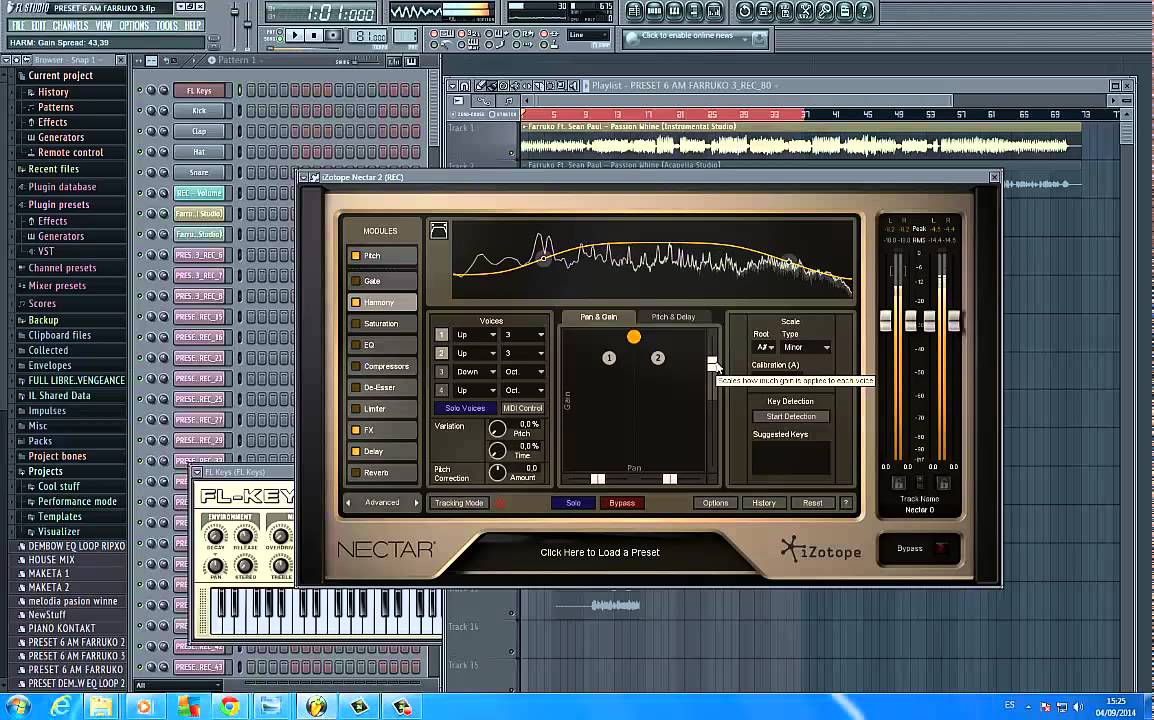
Task: Click the Pitch Correction Amount knob
Action: (x=498, y=473)
